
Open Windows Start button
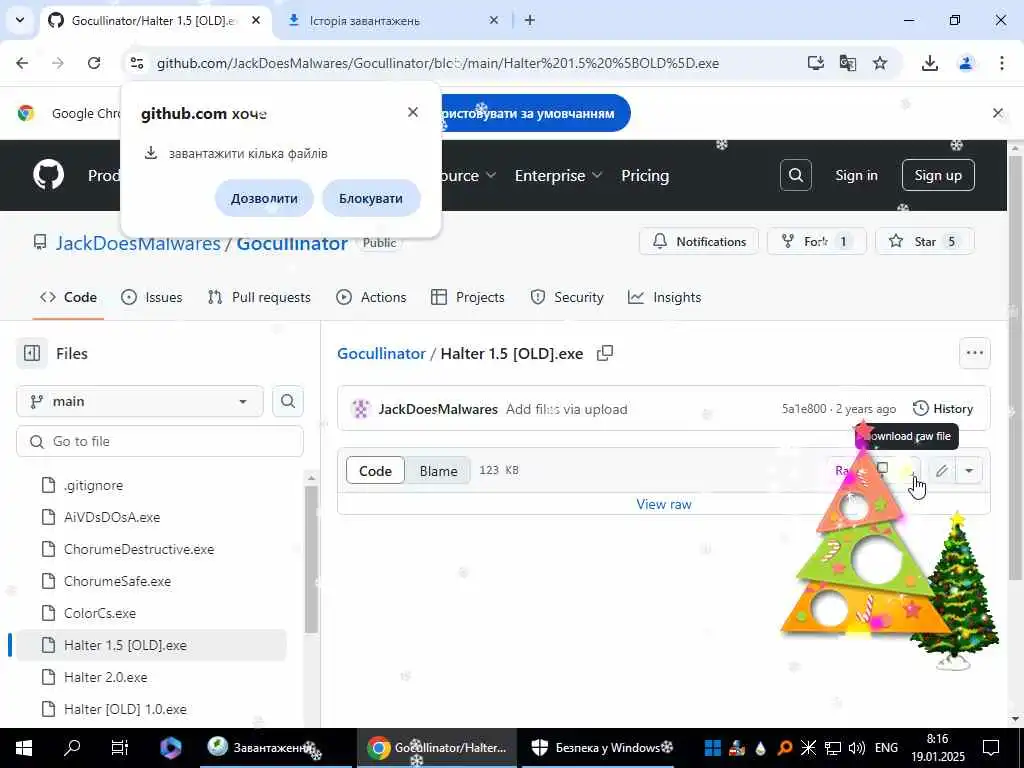pos(24,748)
